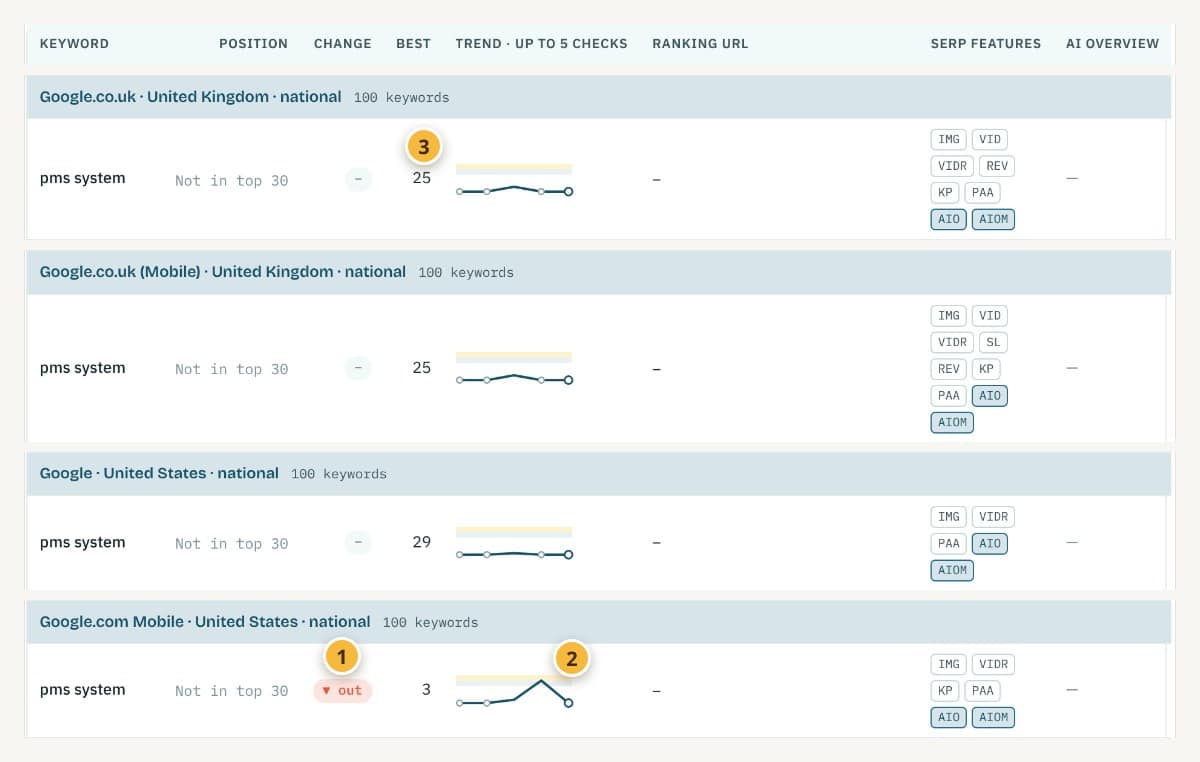Click IMG badge in Google.co.uk (Mobile) row
This screenshot has width=1200, height=762.
pos(948,316)
